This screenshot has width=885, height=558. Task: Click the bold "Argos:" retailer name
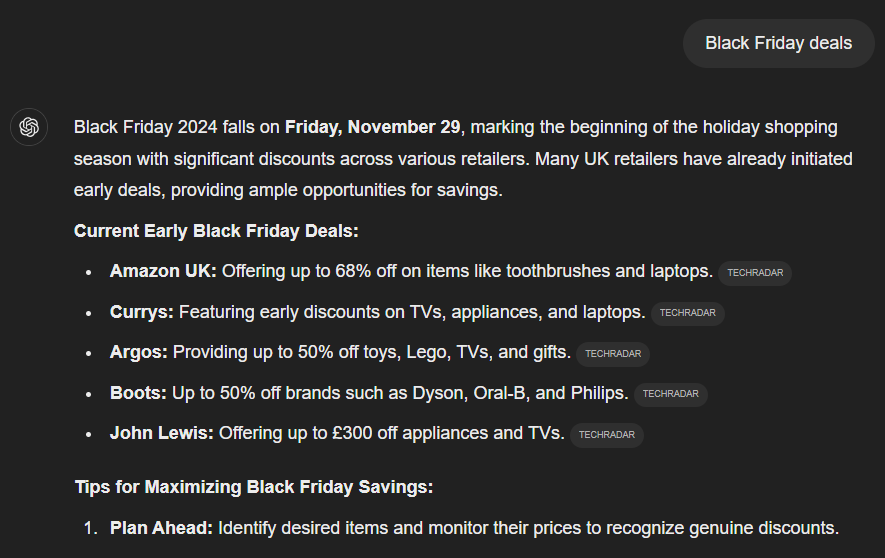141,352
